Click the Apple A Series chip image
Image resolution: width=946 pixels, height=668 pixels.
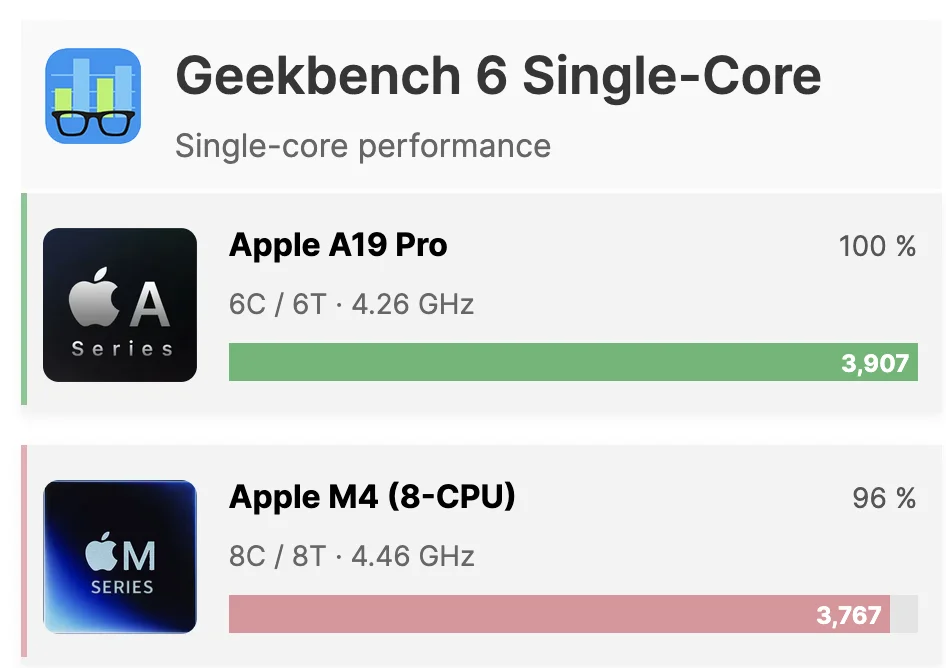(120, 305)
